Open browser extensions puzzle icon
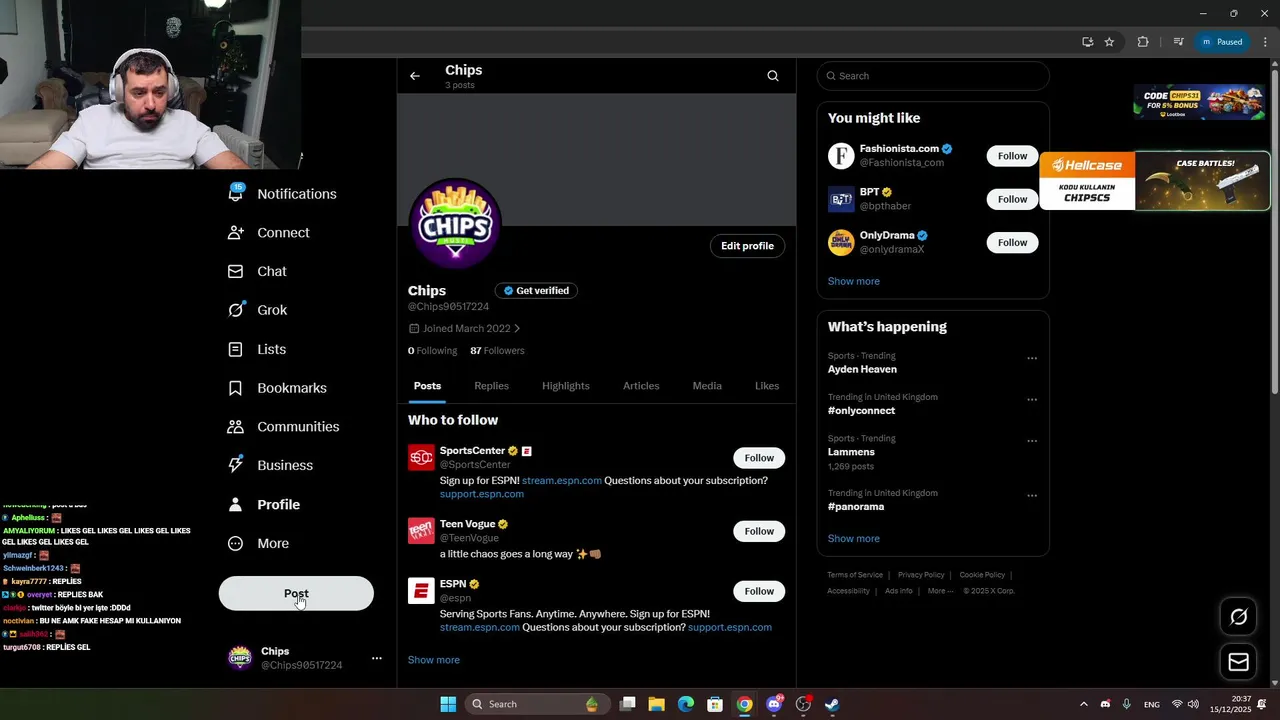The width and height of the screenshot is (1280, 720). pyautogui.click(x=1143, y=42)
